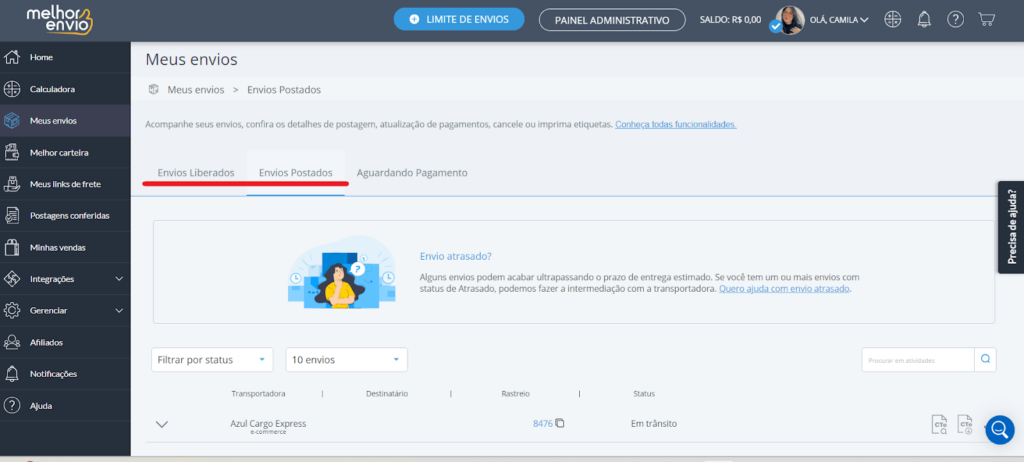
Task: Click the Procurar em atividades search field
Action: pos(918,359)
